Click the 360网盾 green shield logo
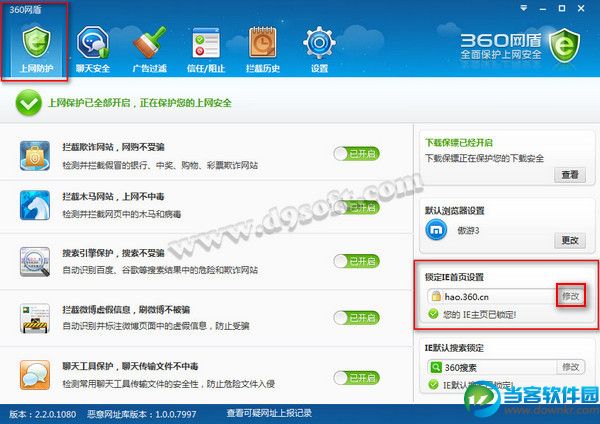The image size is (600, 424). (x=564, y=45)
